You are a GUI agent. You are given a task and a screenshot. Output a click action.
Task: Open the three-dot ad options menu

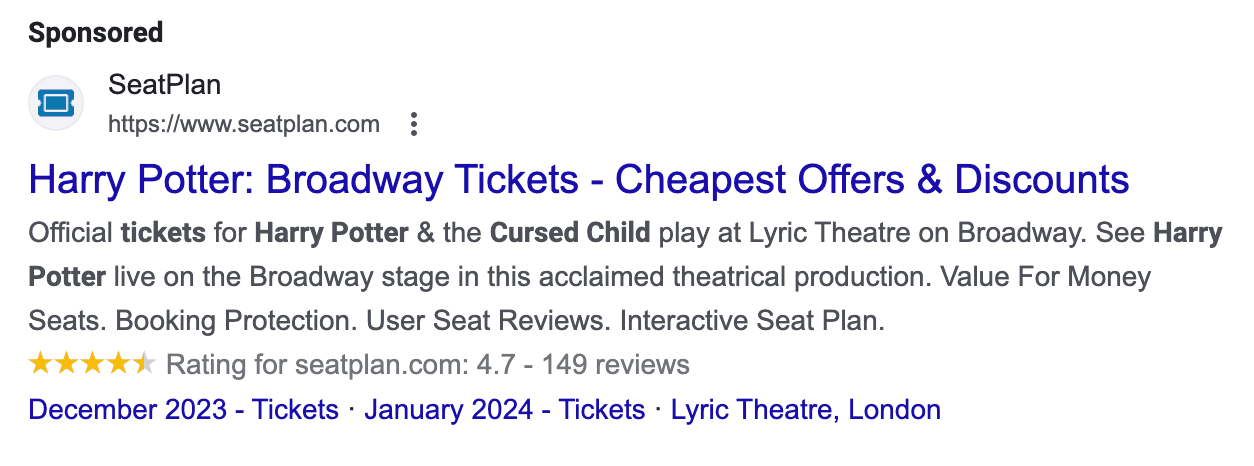(x=413, y=125)
